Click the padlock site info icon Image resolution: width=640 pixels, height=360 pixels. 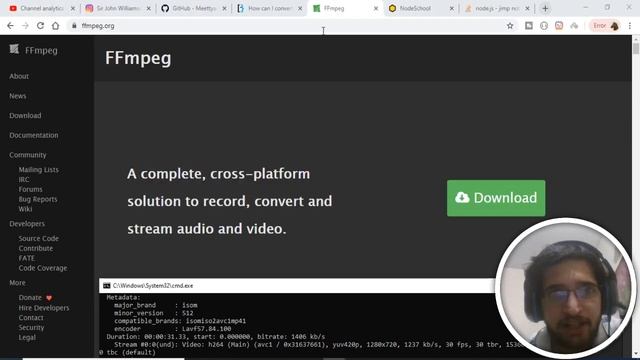pos(74,26)
